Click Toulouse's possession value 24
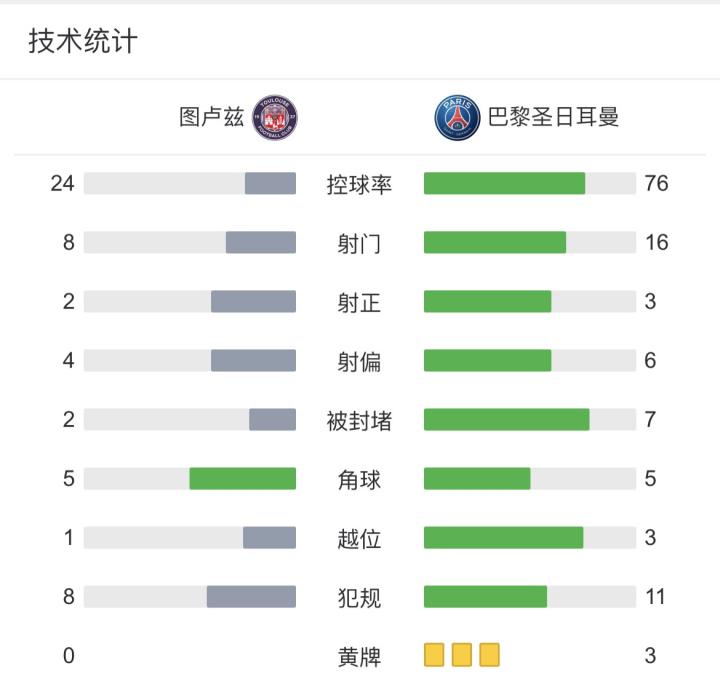The image size is (720, 687). coord(63,184)
